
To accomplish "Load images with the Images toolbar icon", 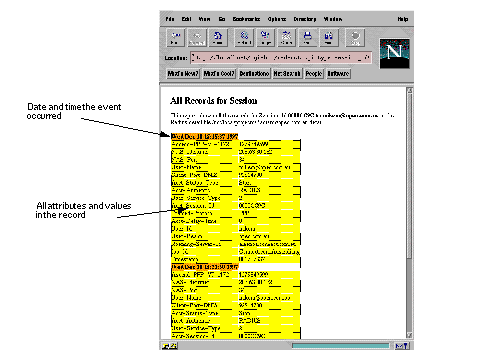I will pyautogui.click(x=265, y=37).
